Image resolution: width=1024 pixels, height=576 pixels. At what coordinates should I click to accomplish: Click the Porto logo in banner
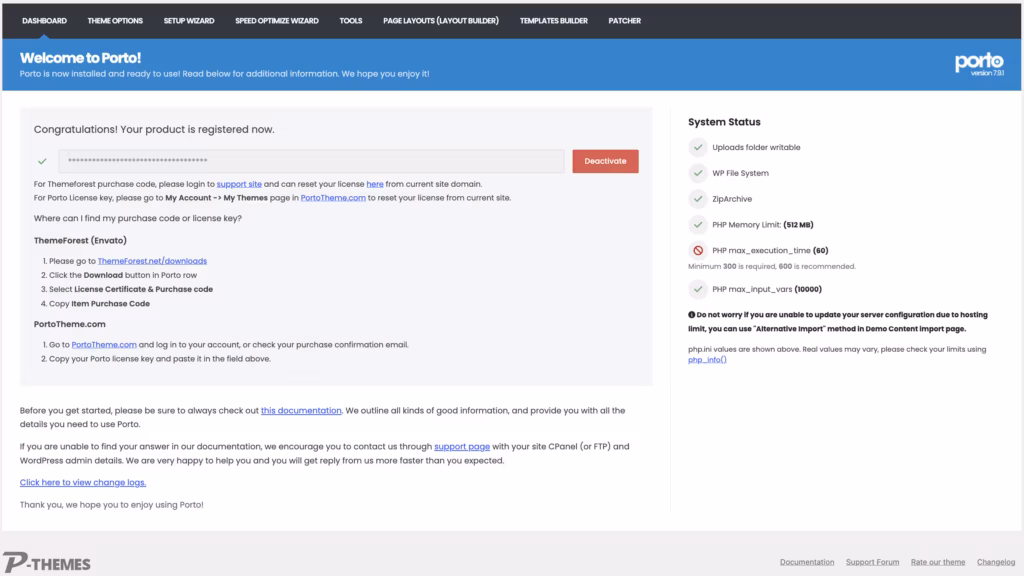click(x=979, y=64)
